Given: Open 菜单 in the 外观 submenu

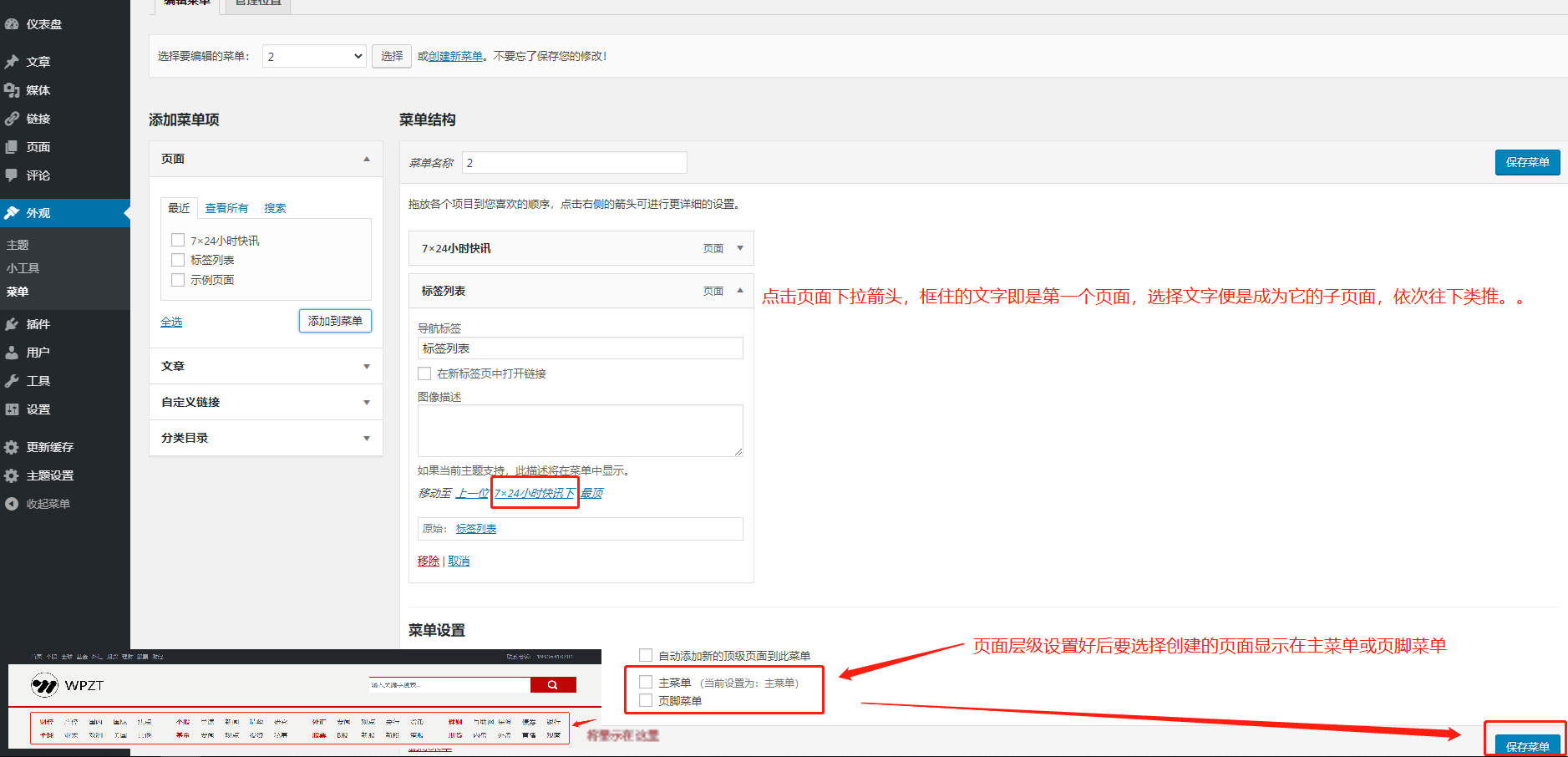Looking at the screenshot, I should 18,292.
